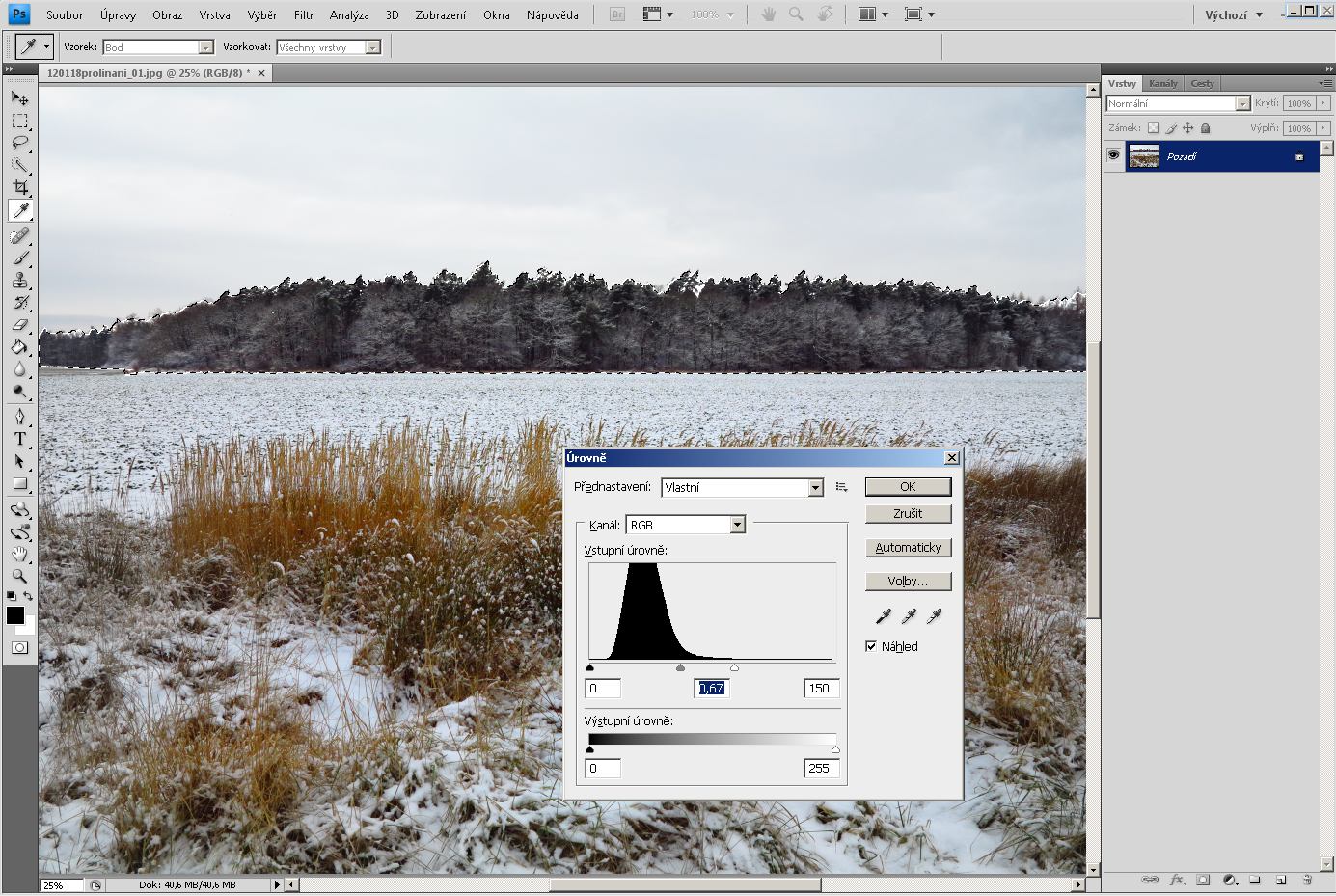Toggle lock transparent pixels in layers panel
Screen dimensions: 1336x896
click(1153, 128)
